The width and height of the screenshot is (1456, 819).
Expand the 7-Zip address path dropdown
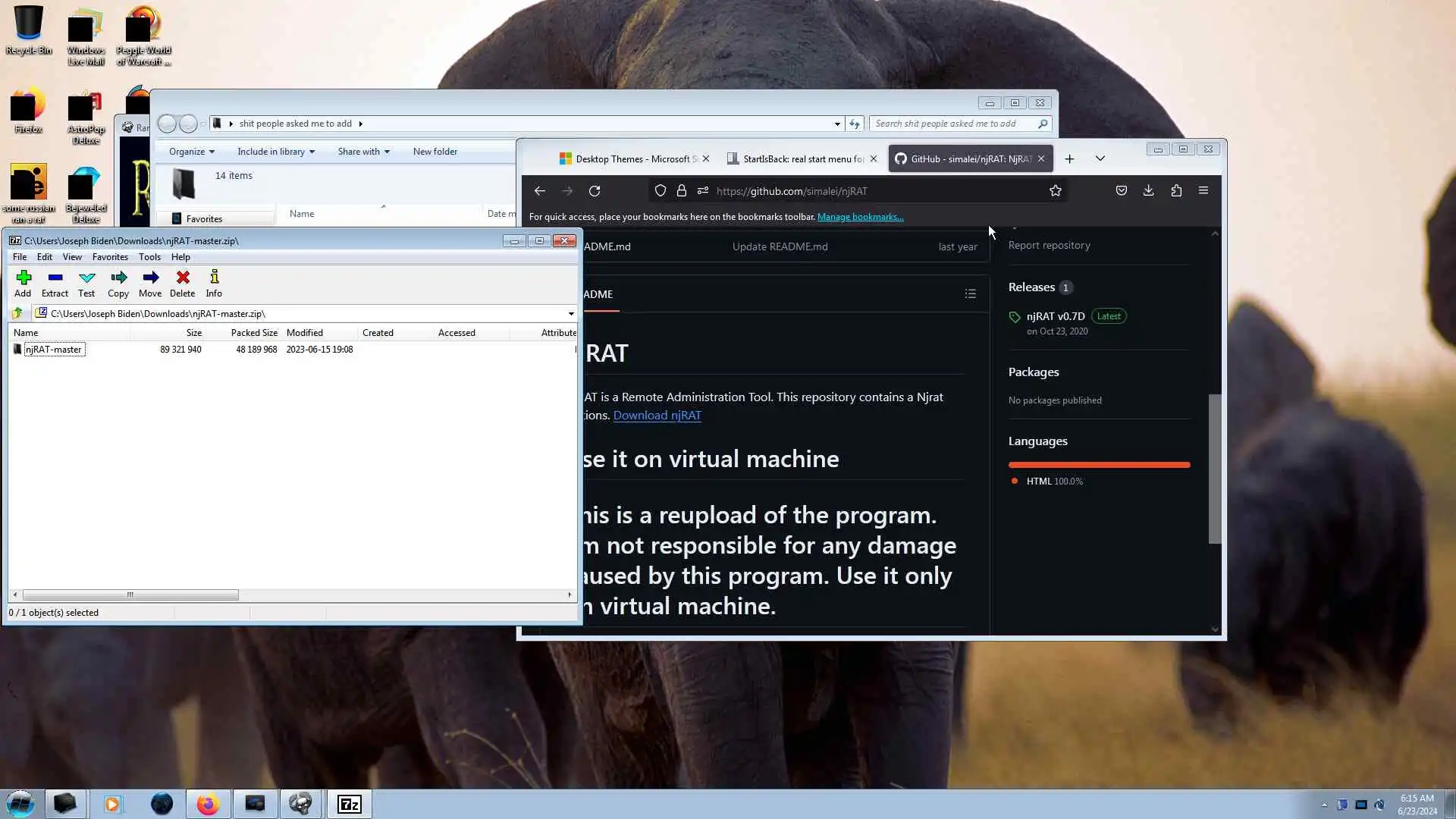pyautogui.click(x=570, y=314)
